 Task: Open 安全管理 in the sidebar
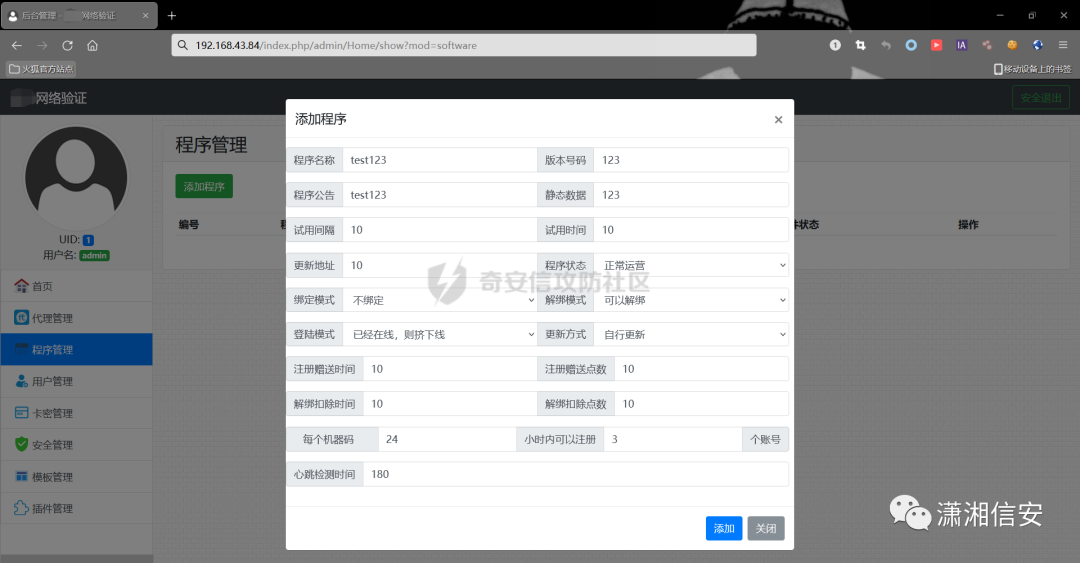[76, 444]
